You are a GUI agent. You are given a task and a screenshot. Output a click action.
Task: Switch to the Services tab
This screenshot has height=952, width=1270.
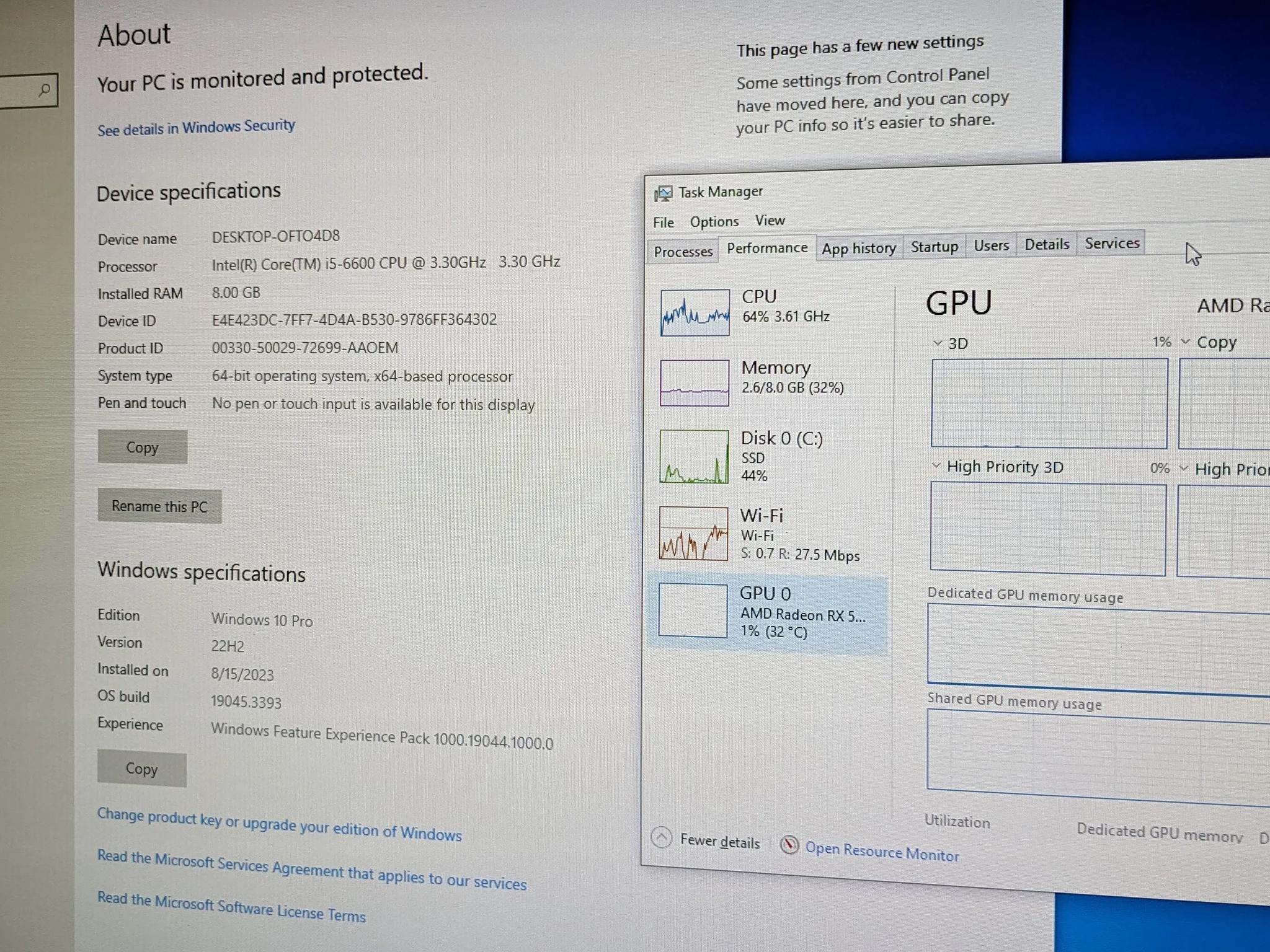click(1112, 243)
